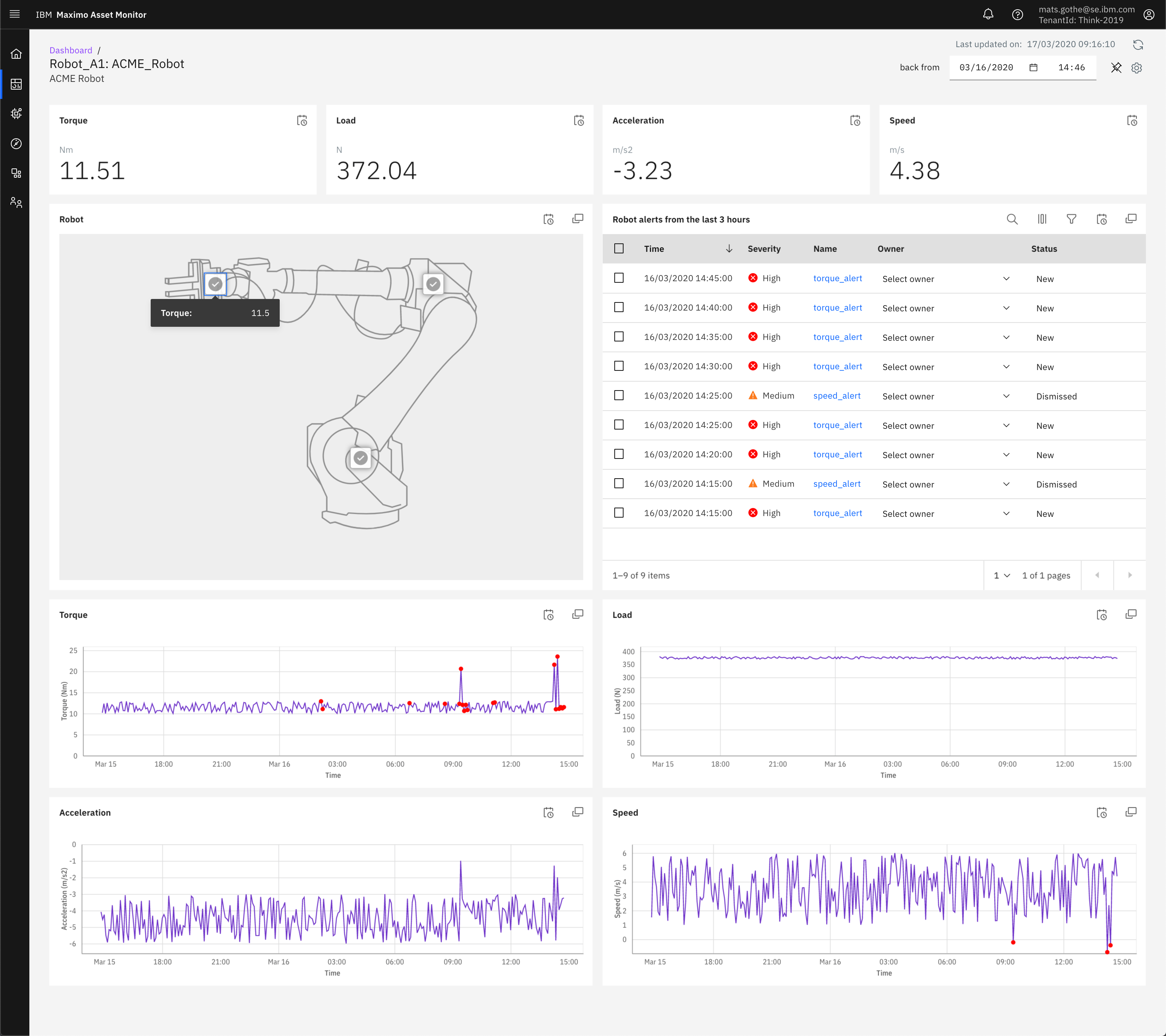Open the user profile avatar icon
The height and width of the screenshot is (1036, 1166).
(x=1149, y=14)
